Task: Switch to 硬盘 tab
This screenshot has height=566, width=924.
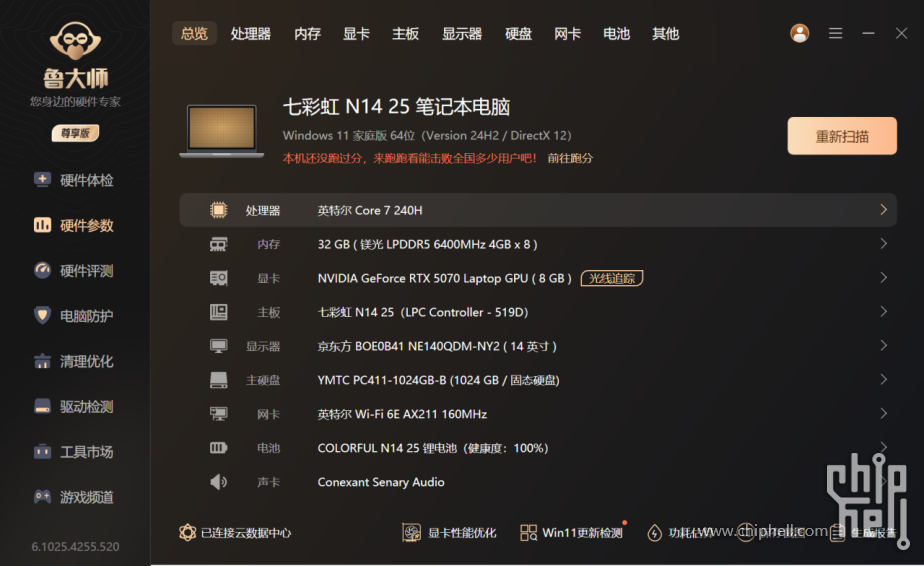Action: coord(518,34)
